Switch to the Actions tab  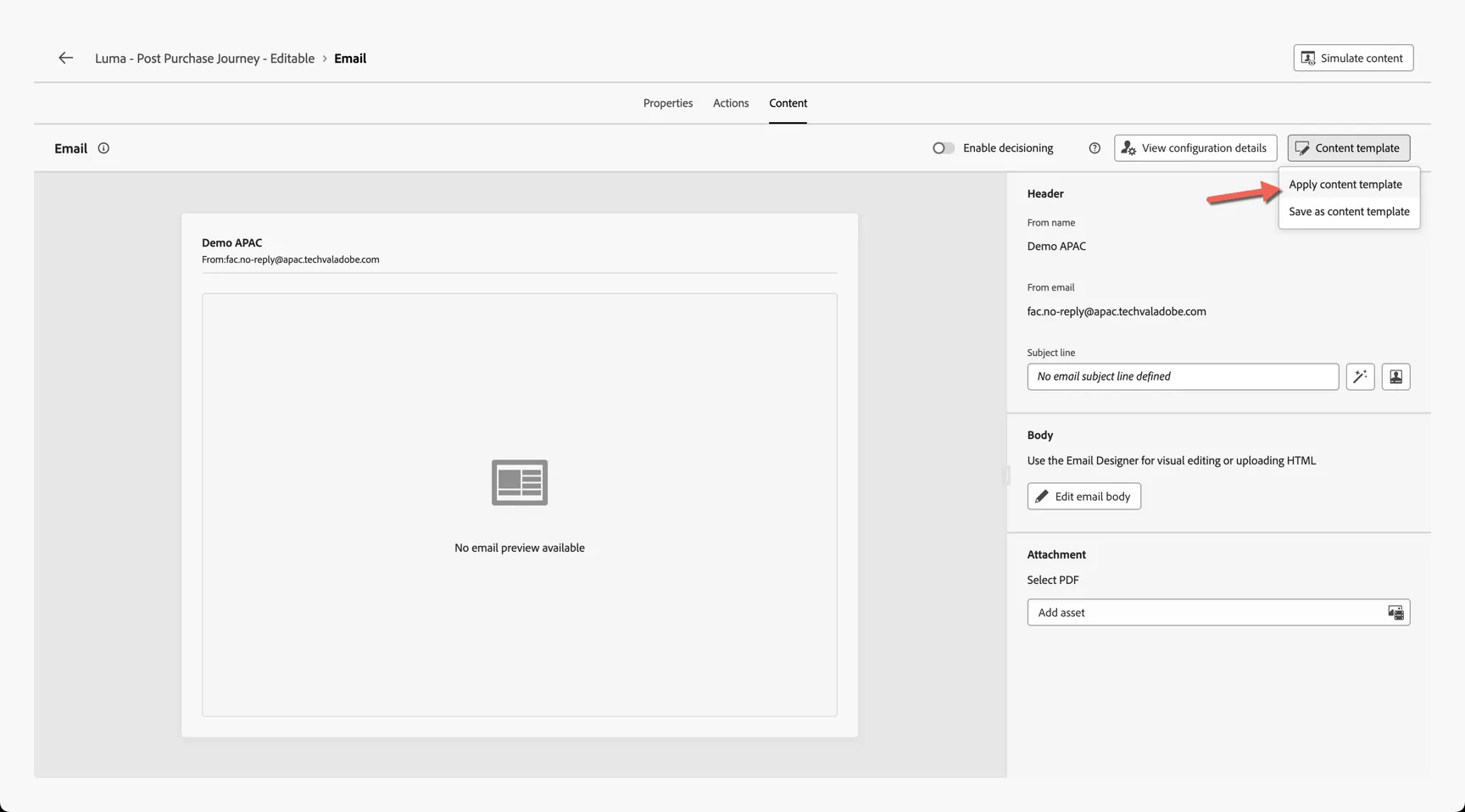(x=731, y=103)
